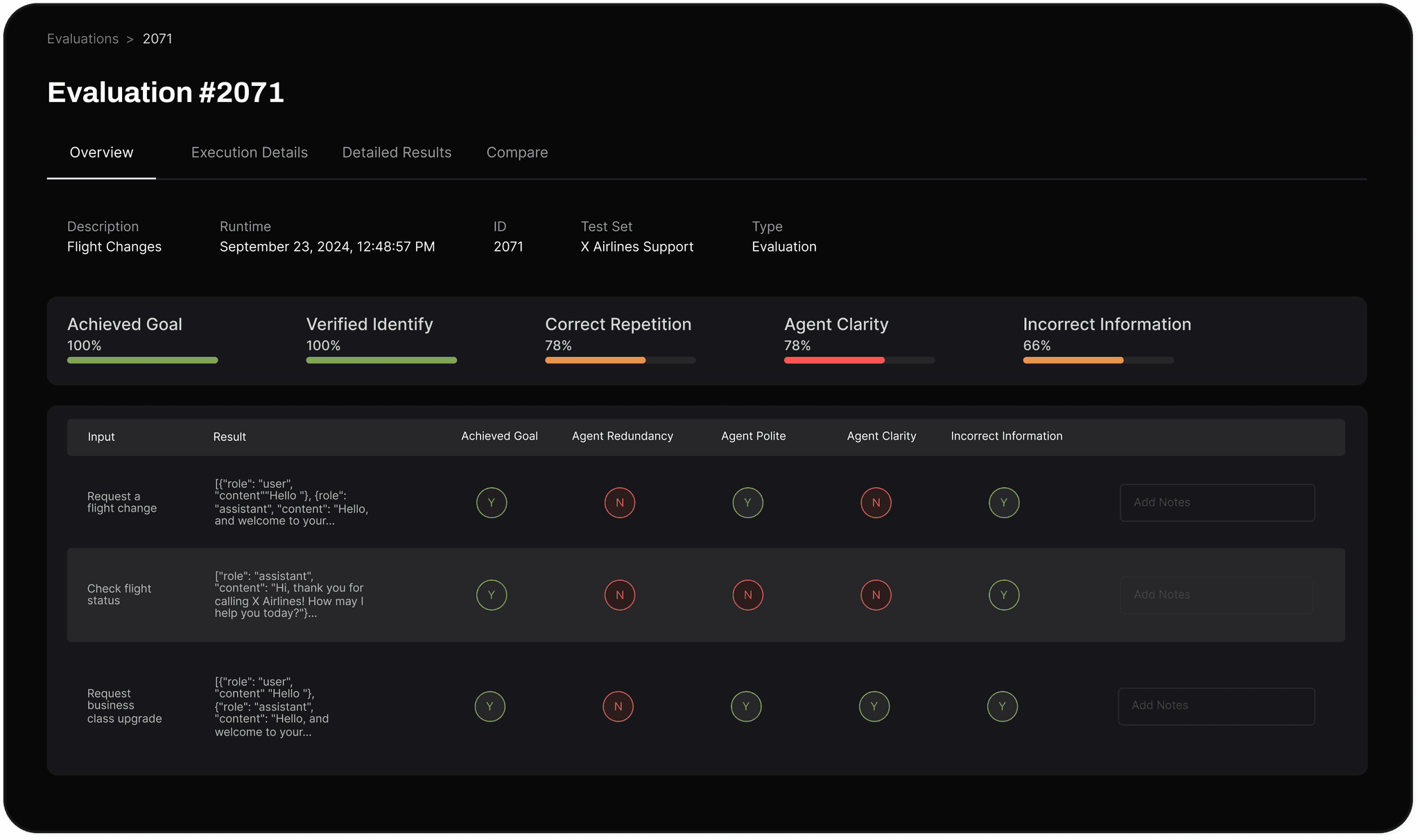This screenshot has height=840, width=1420.
Task: Open the Detailed Results tab
Action: point(397,152)
